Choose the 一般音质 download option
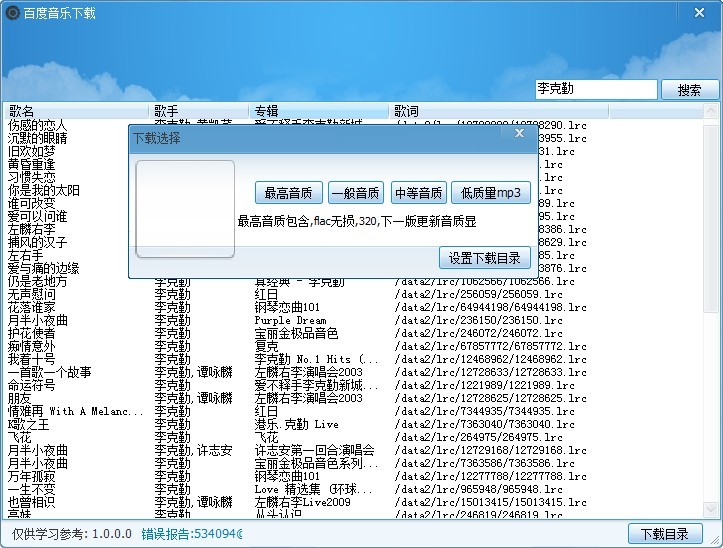 (356, 193)
